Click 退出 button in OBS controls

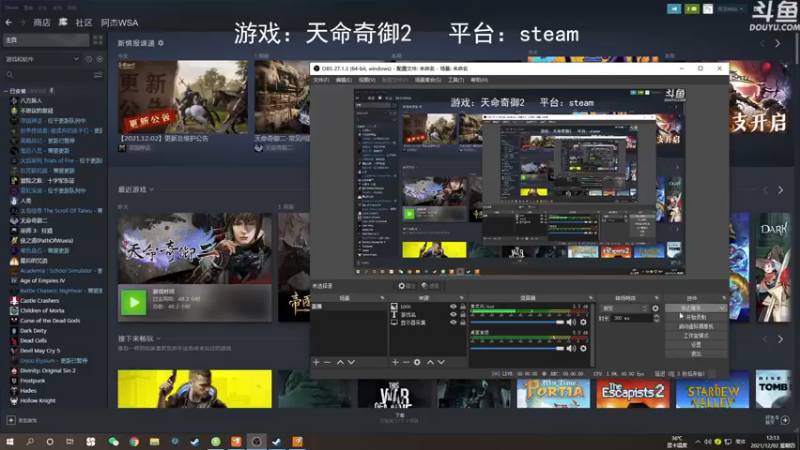coord(696,354)
